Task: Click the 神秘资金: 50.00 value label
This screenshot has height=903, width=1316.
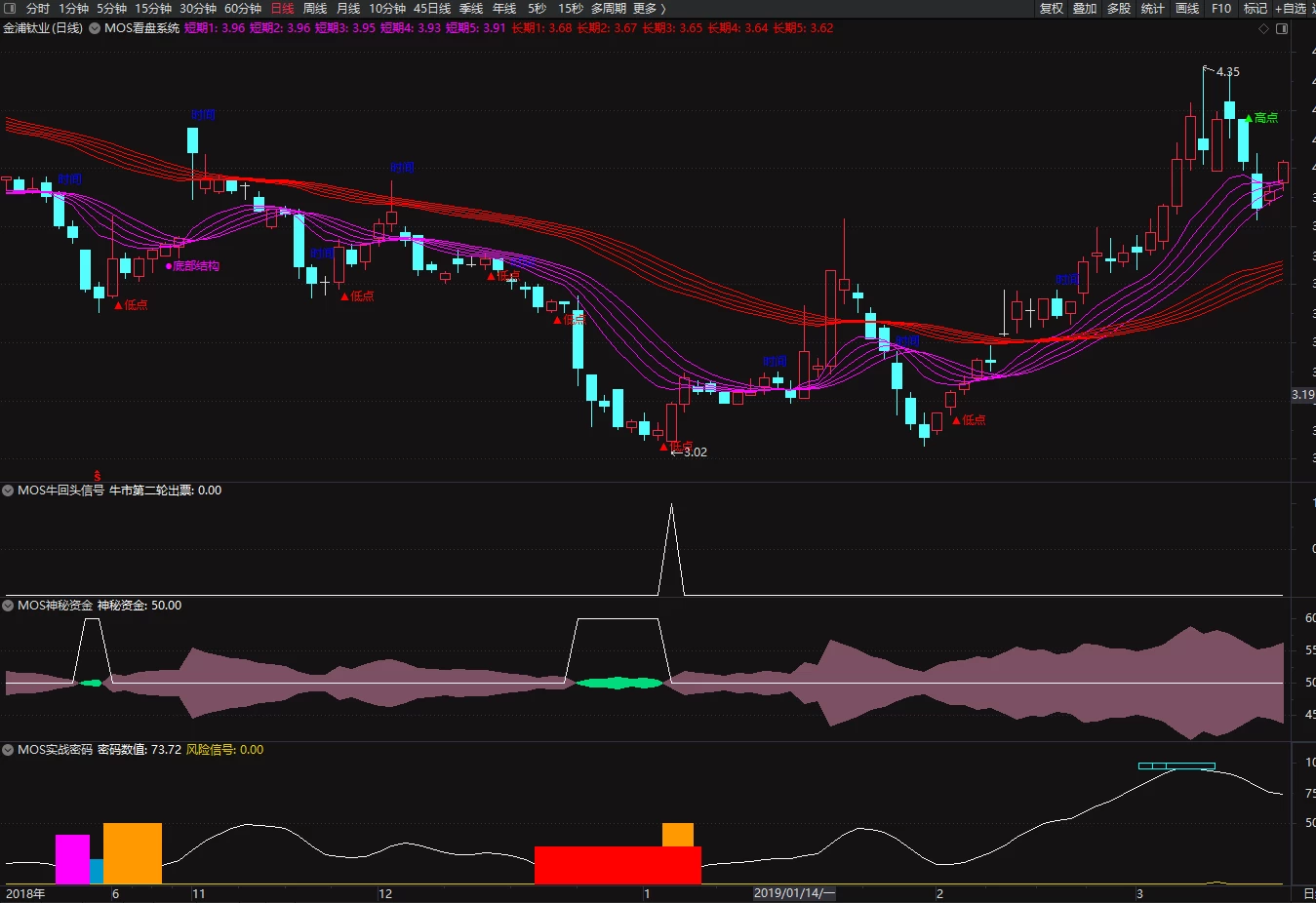Action: [140, 606]
